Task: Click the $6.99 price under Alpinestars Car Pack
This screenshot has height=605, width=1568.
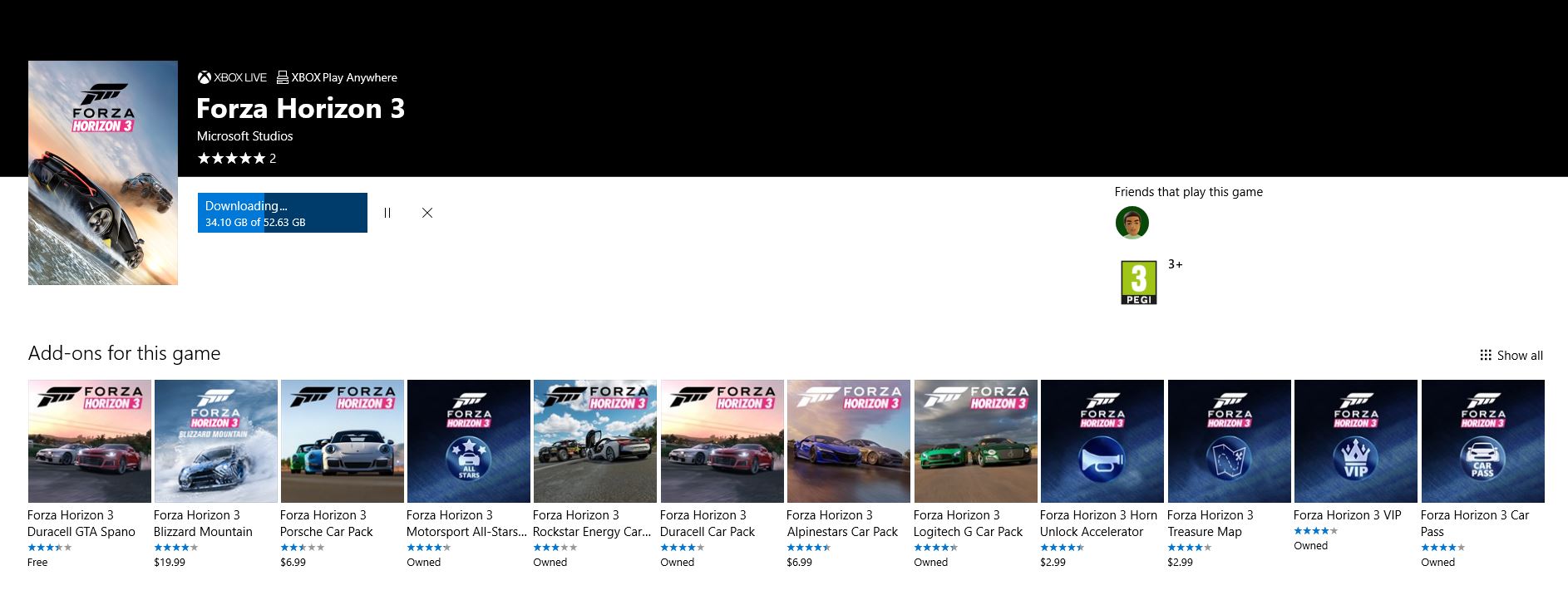Action: [800, 563]
